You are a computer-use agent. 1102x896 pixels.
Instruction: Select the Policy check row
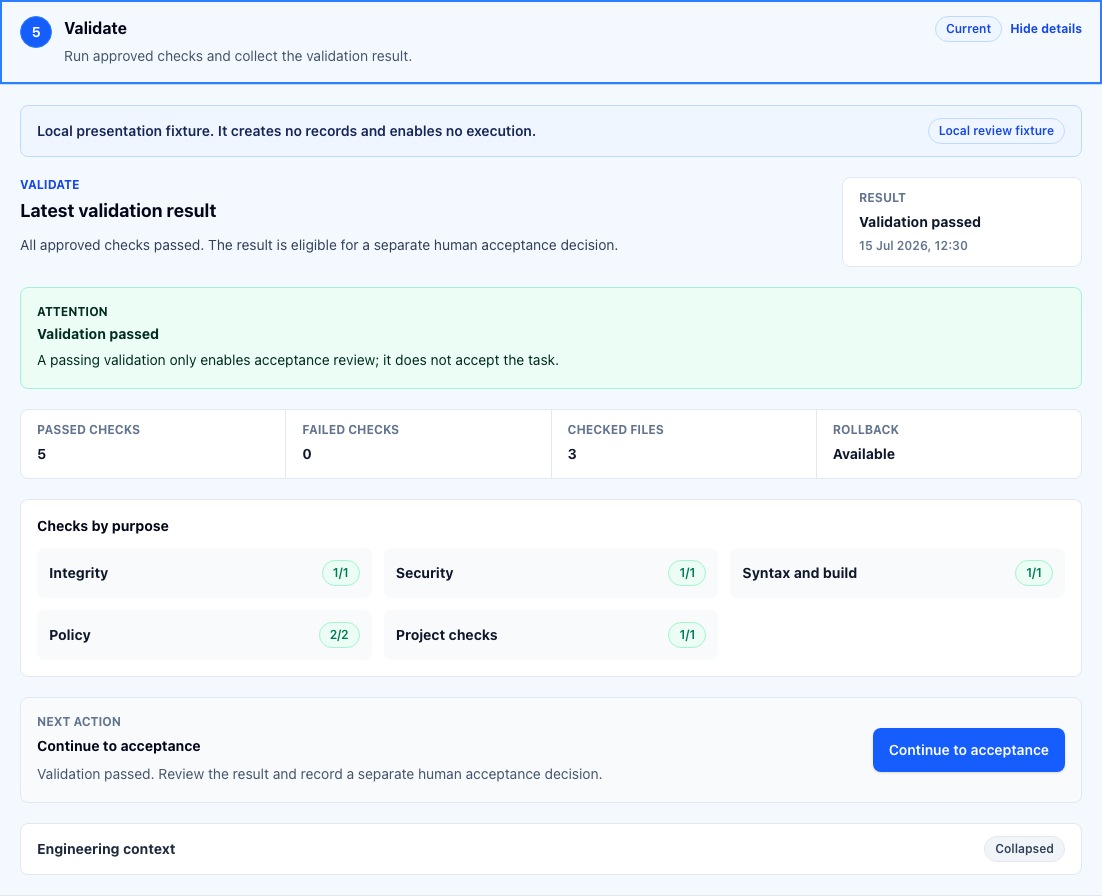pos(204,635)
